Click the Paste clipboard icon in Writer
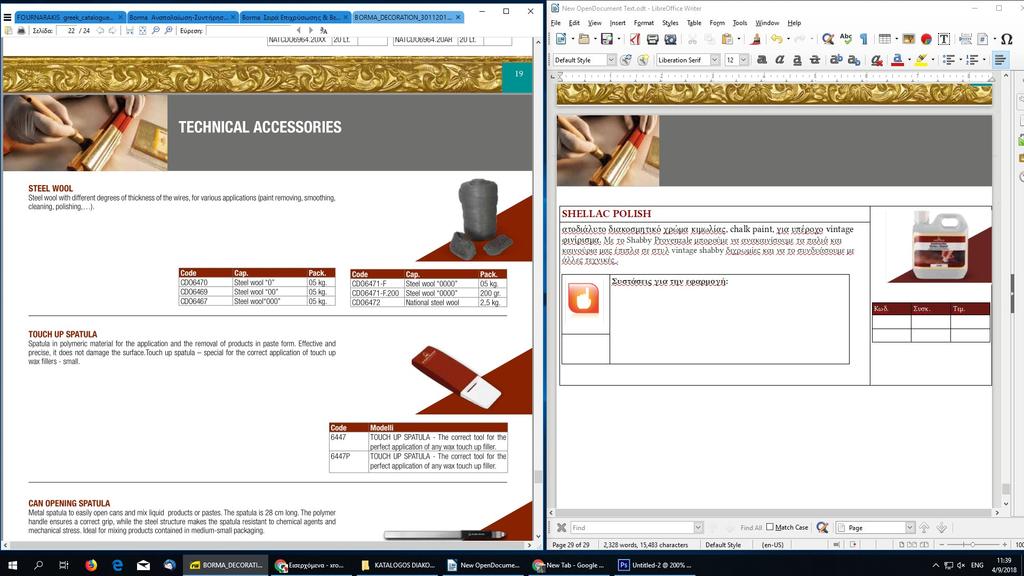 pos(727,39)
